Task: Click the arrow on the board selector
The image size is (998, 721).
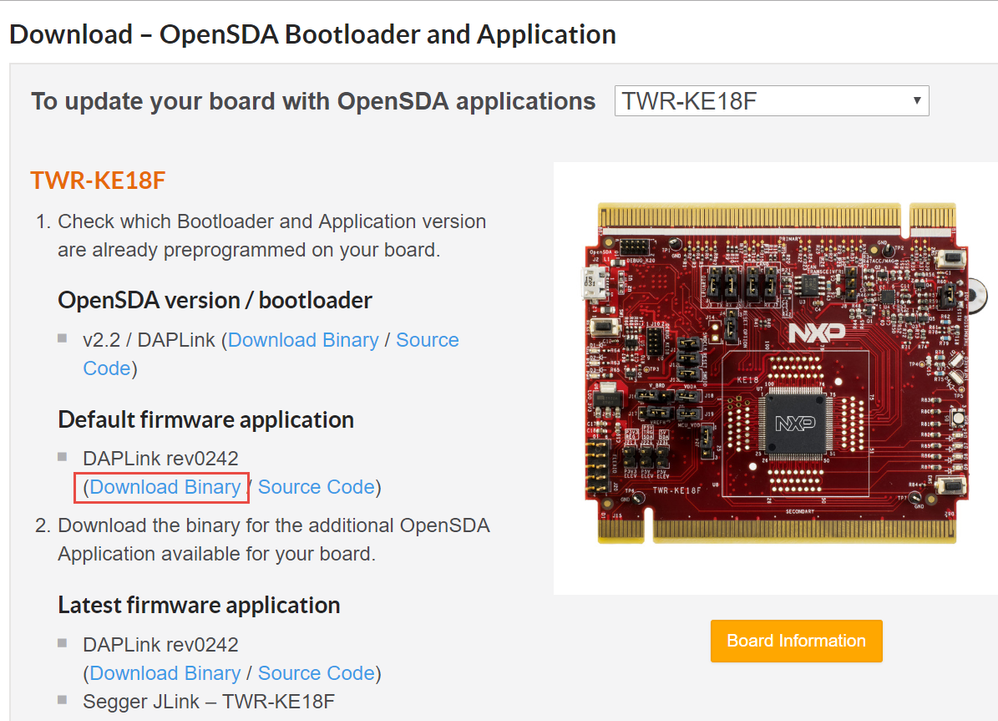Action: point(917,101)
